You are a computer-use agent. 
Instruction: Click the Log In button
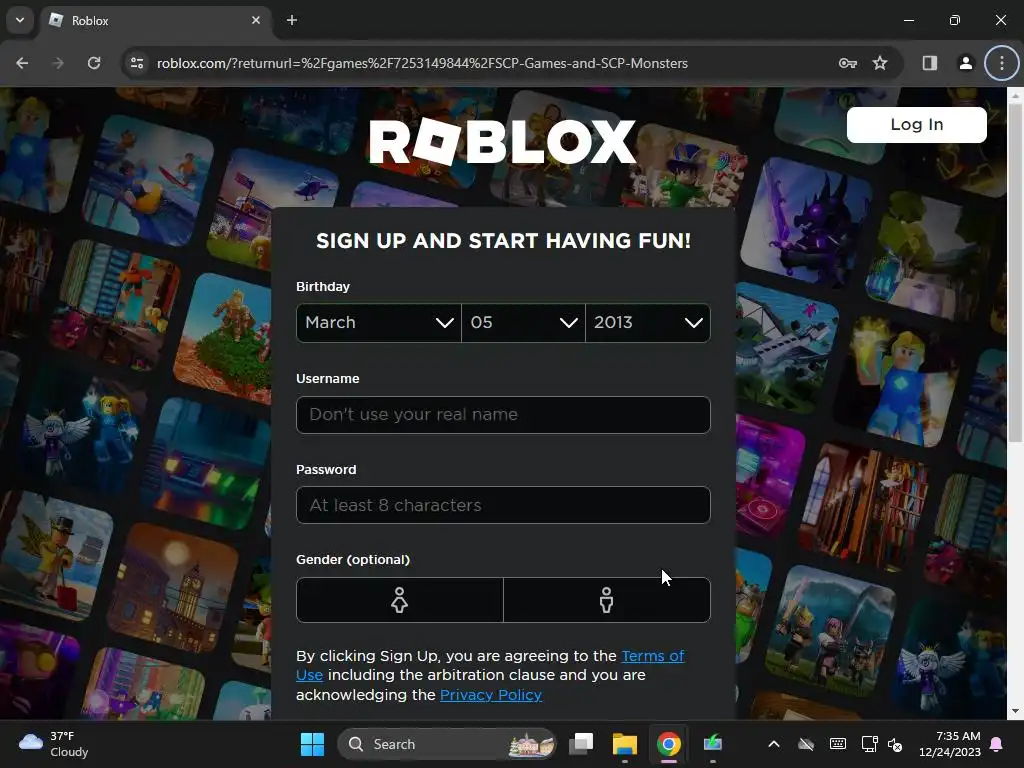tap(916, 125)
